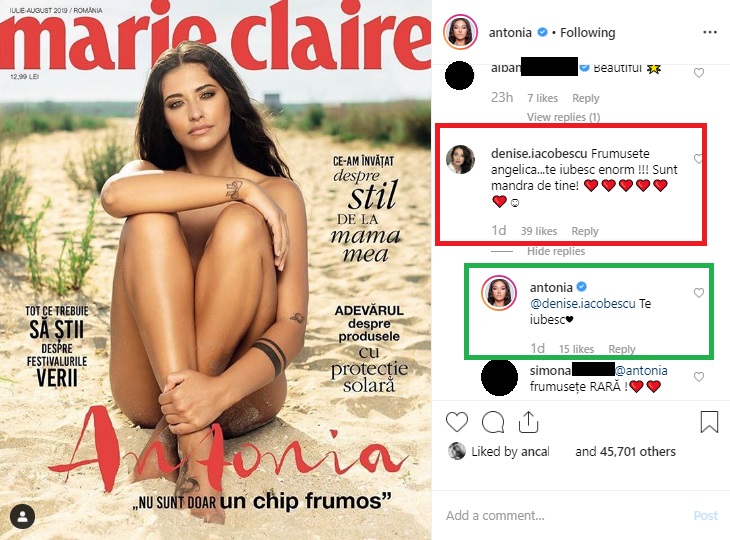Like simona's 'frumusețe RARĂ' comment
Image resolution: width=730 pixels, height=540 pixels.
click(x=699, y=377)
